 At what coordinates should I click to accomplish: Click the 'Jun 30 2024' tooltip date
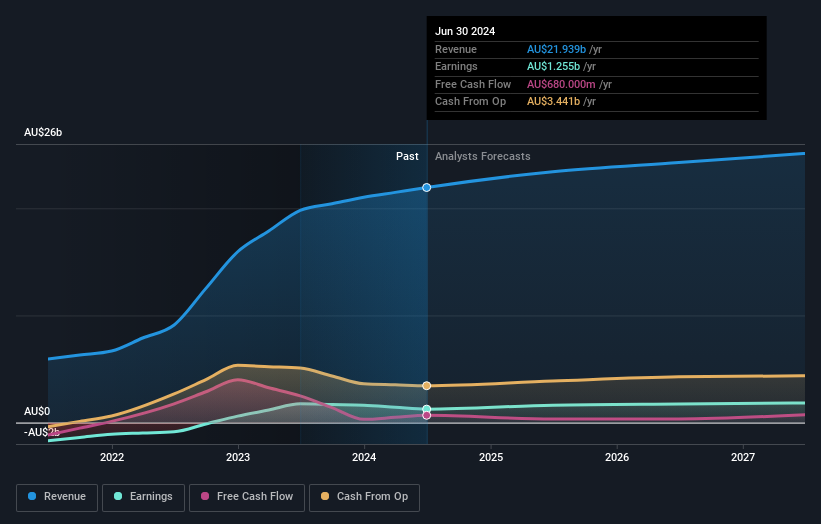pos(465,31)
